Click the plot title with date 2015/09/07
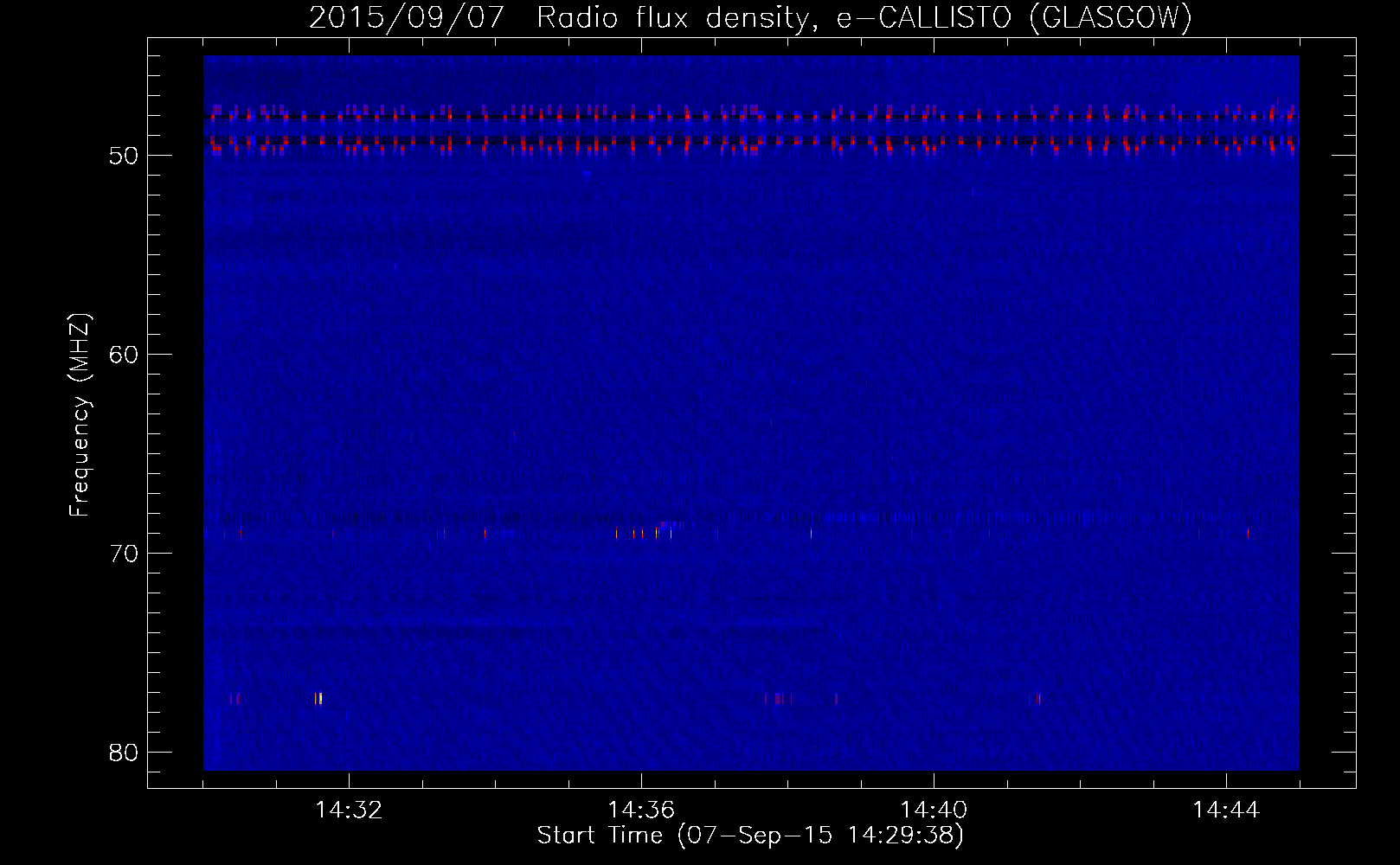 tap(749, 18)
